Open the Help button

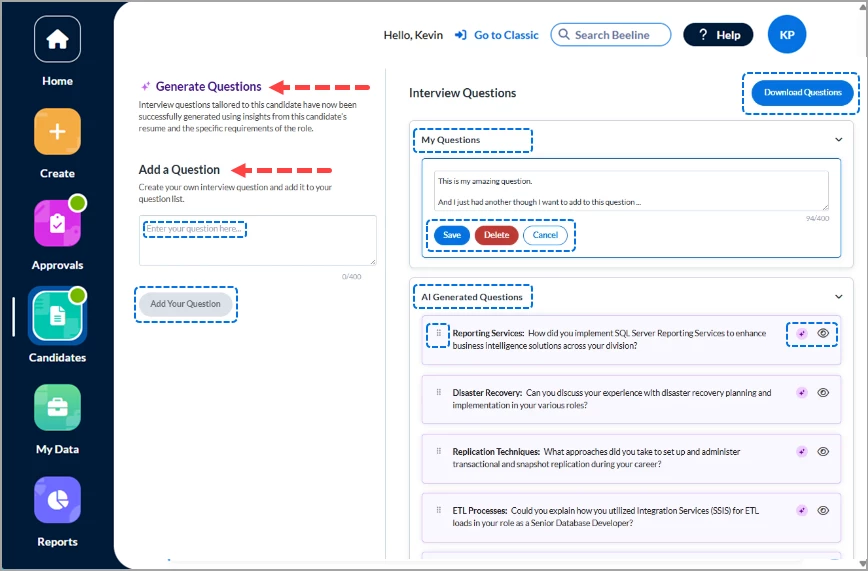click(718, 35)
